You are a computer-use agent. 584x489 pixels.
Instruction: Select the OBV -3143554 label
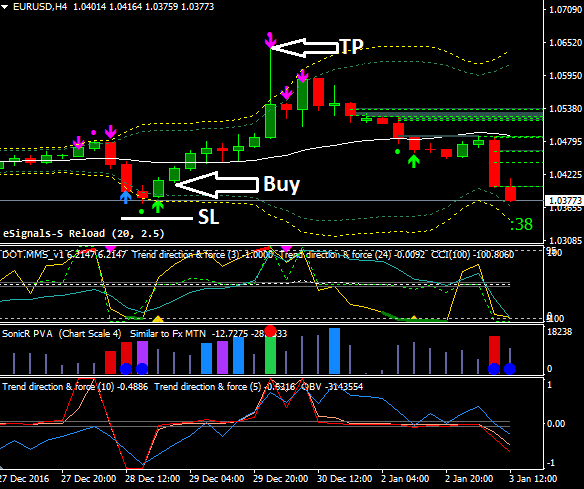pos(332,387)
